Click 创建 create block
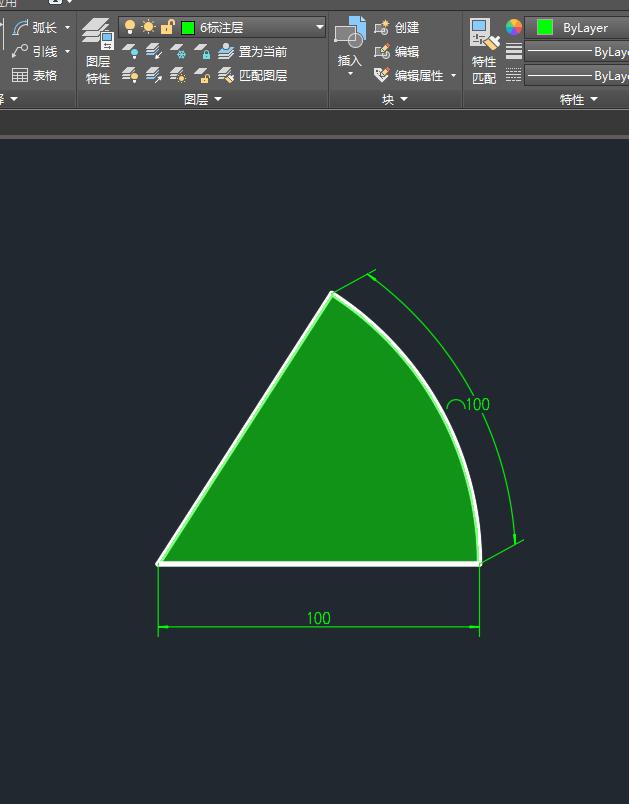Screen dimensions: 629x804 click(397, 27)
